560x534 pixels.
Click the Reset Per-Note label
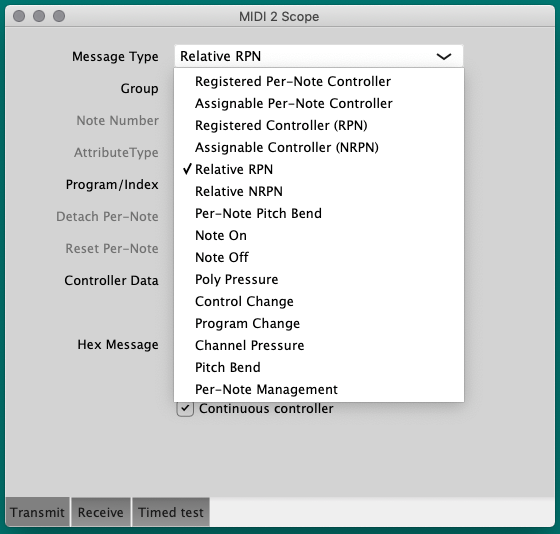tap(112, 249)
